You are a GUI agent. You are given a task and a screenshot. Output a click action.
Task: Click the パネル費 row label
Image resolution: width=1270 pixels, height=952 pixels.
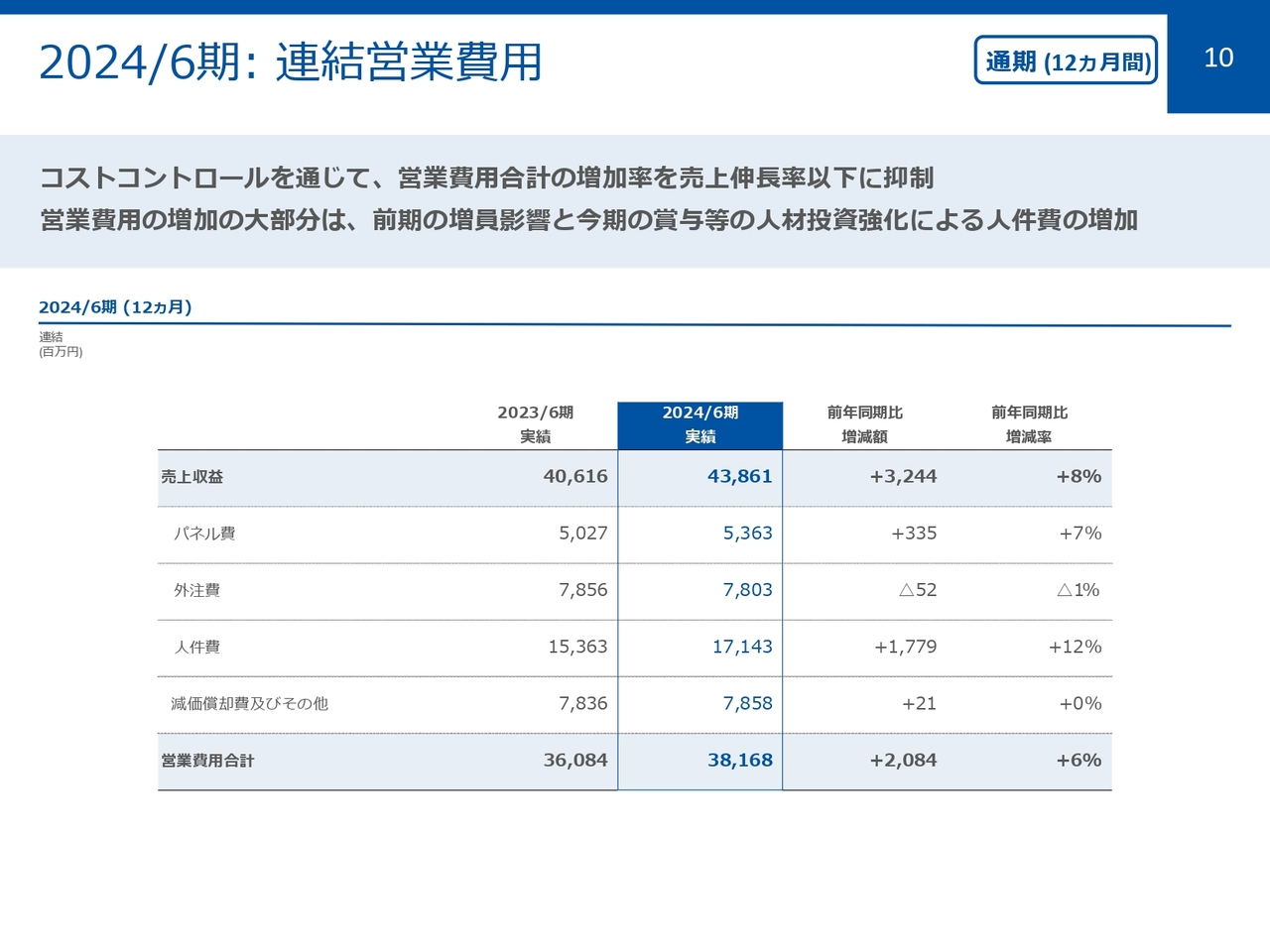(204, 534)
